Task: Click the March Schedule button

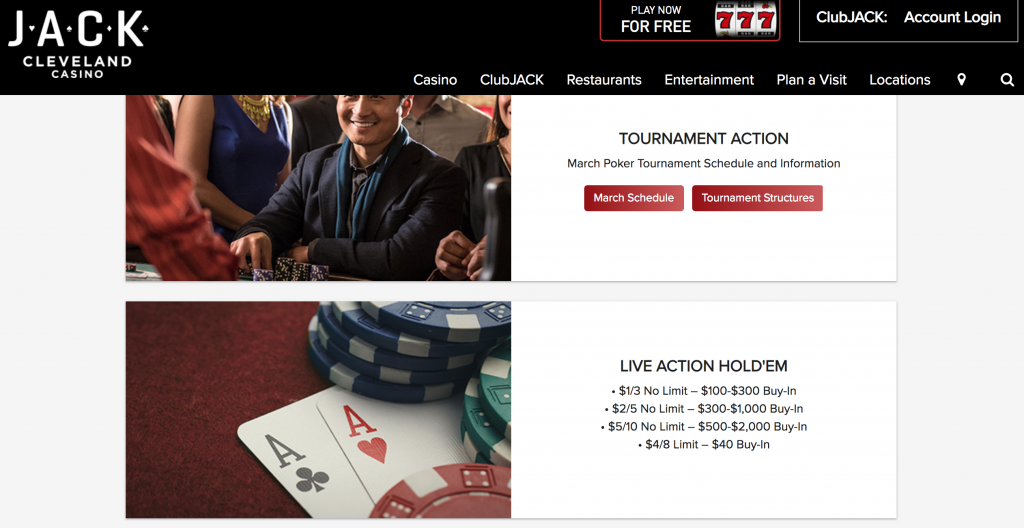Action: click(633, 198)
